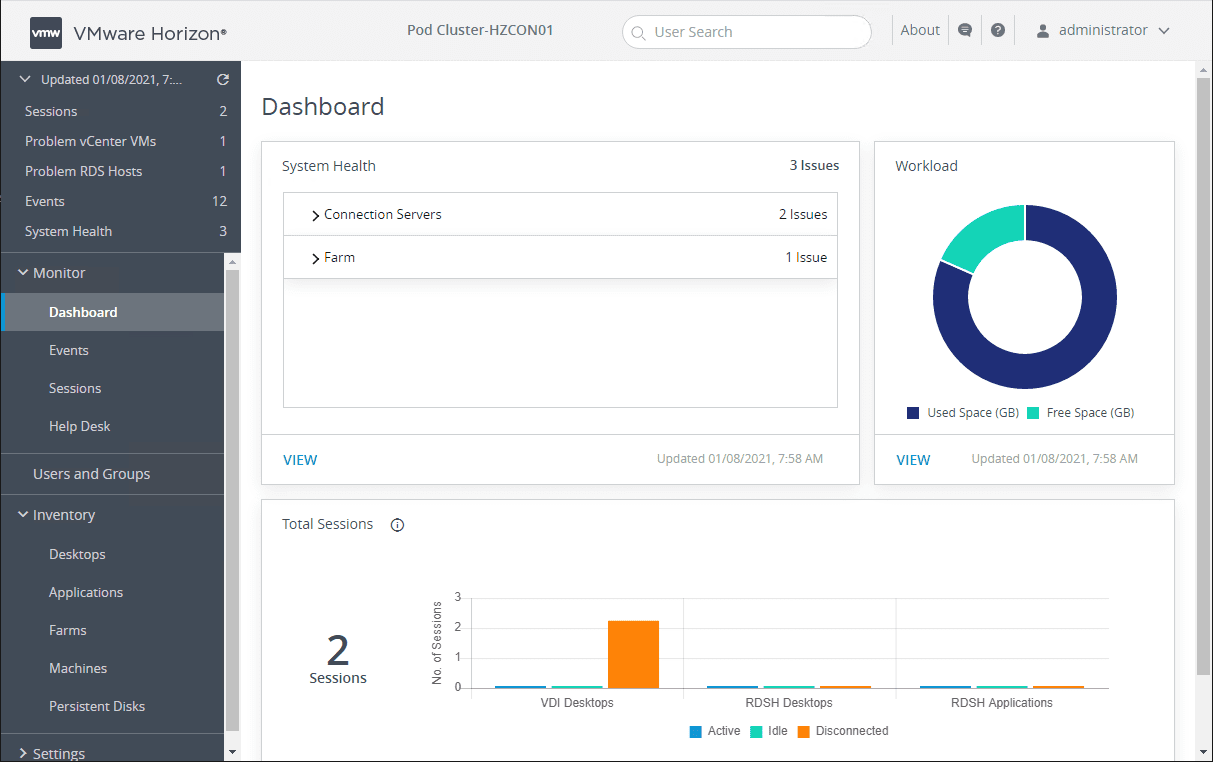Viewport: 1213px width, 762px height.
Task: Click the 'Pod Cluster-HZCON01' title text
Action: pos(480,30)
